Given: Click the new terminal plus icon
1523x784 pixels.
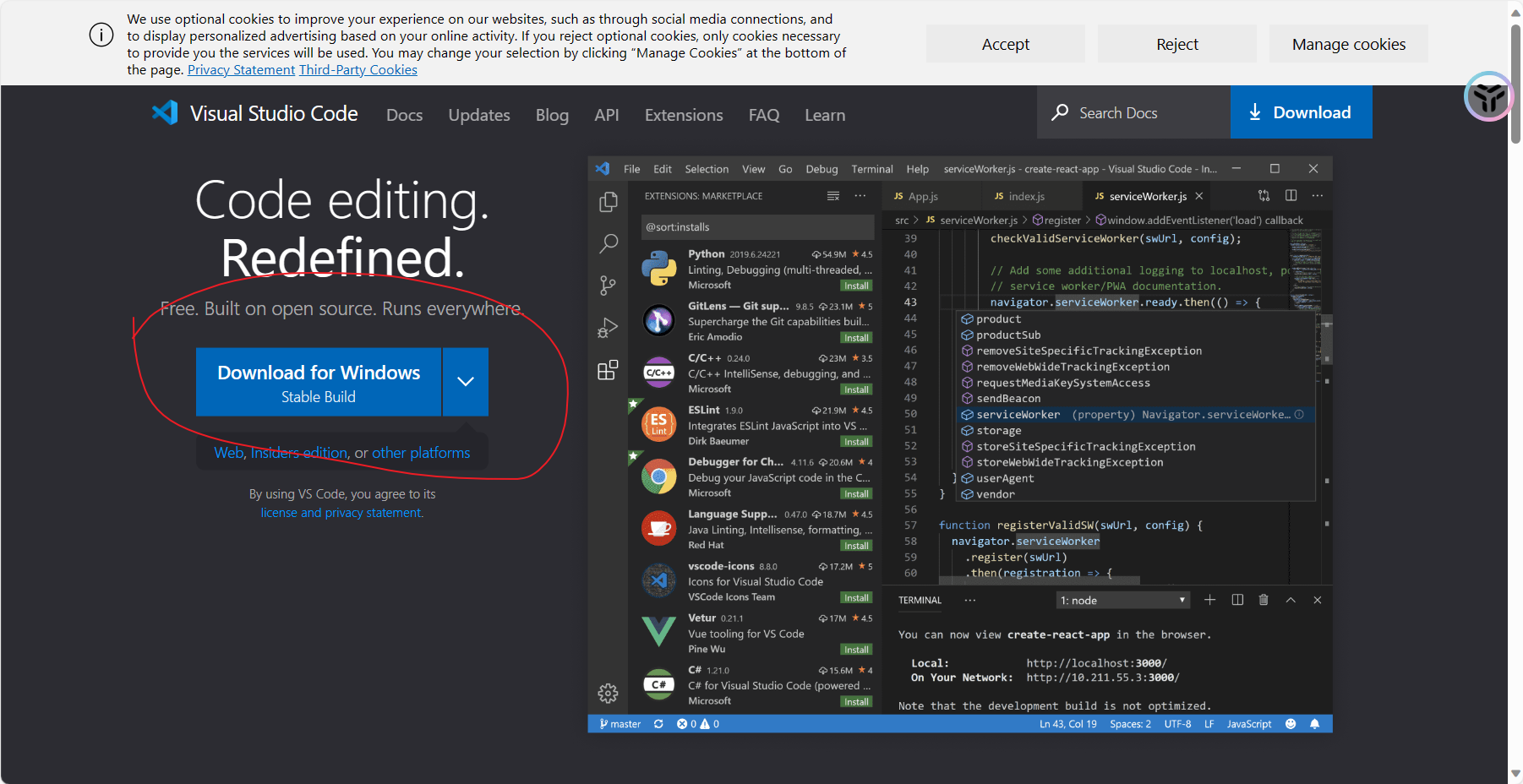Looking at the screenshot, I should (x=1209, y=600).
